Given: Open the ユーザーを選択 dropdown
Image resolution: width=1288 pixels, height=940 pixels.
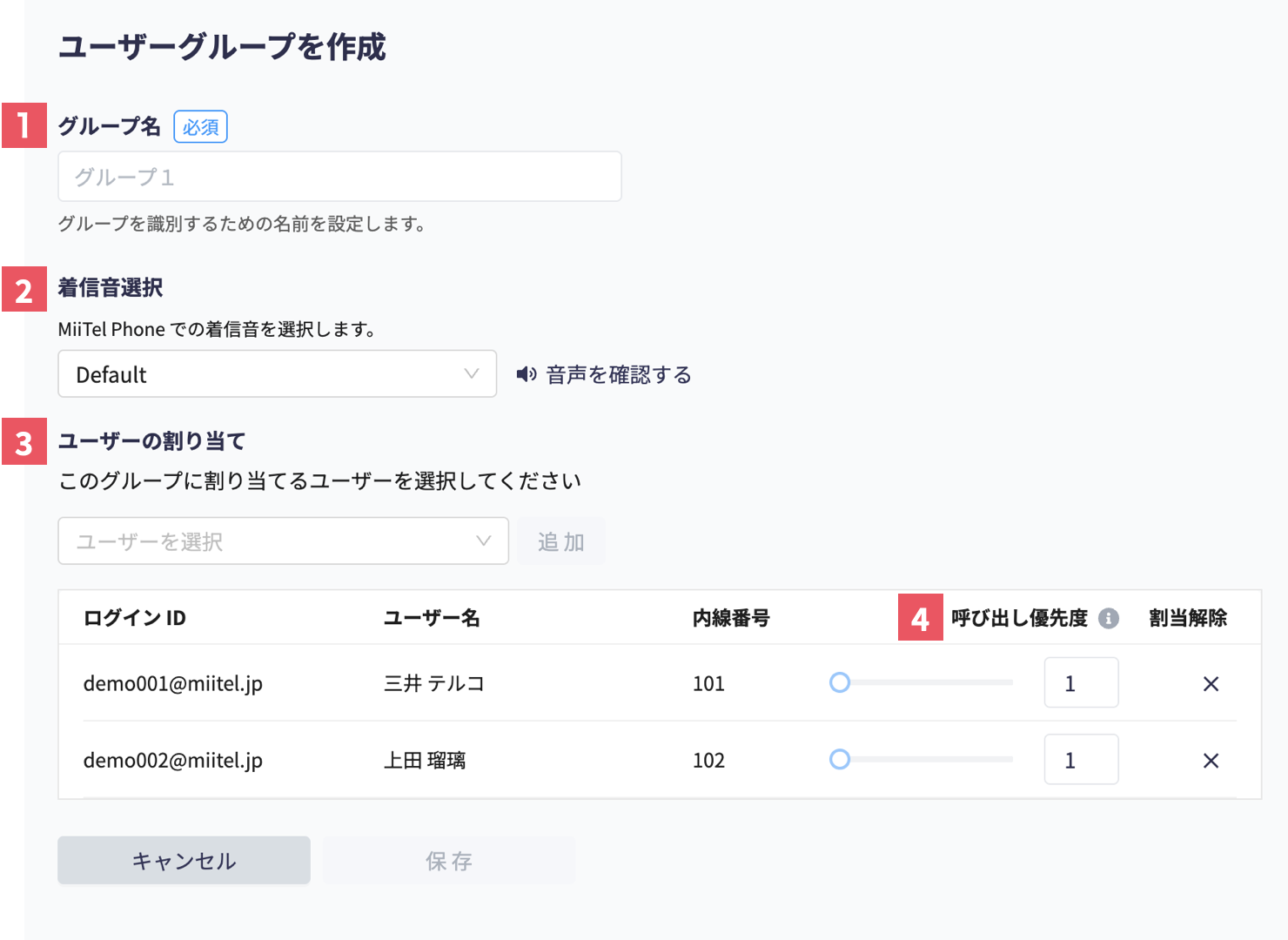Looking at the screenshot, I should click(283, 541).
